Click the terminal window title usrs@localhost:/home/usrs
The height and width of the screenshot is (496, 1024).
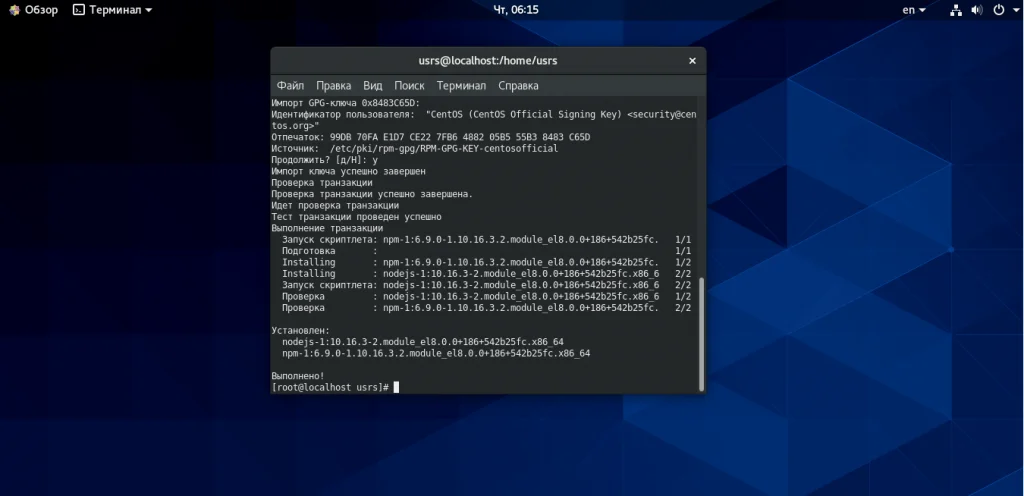488,61
